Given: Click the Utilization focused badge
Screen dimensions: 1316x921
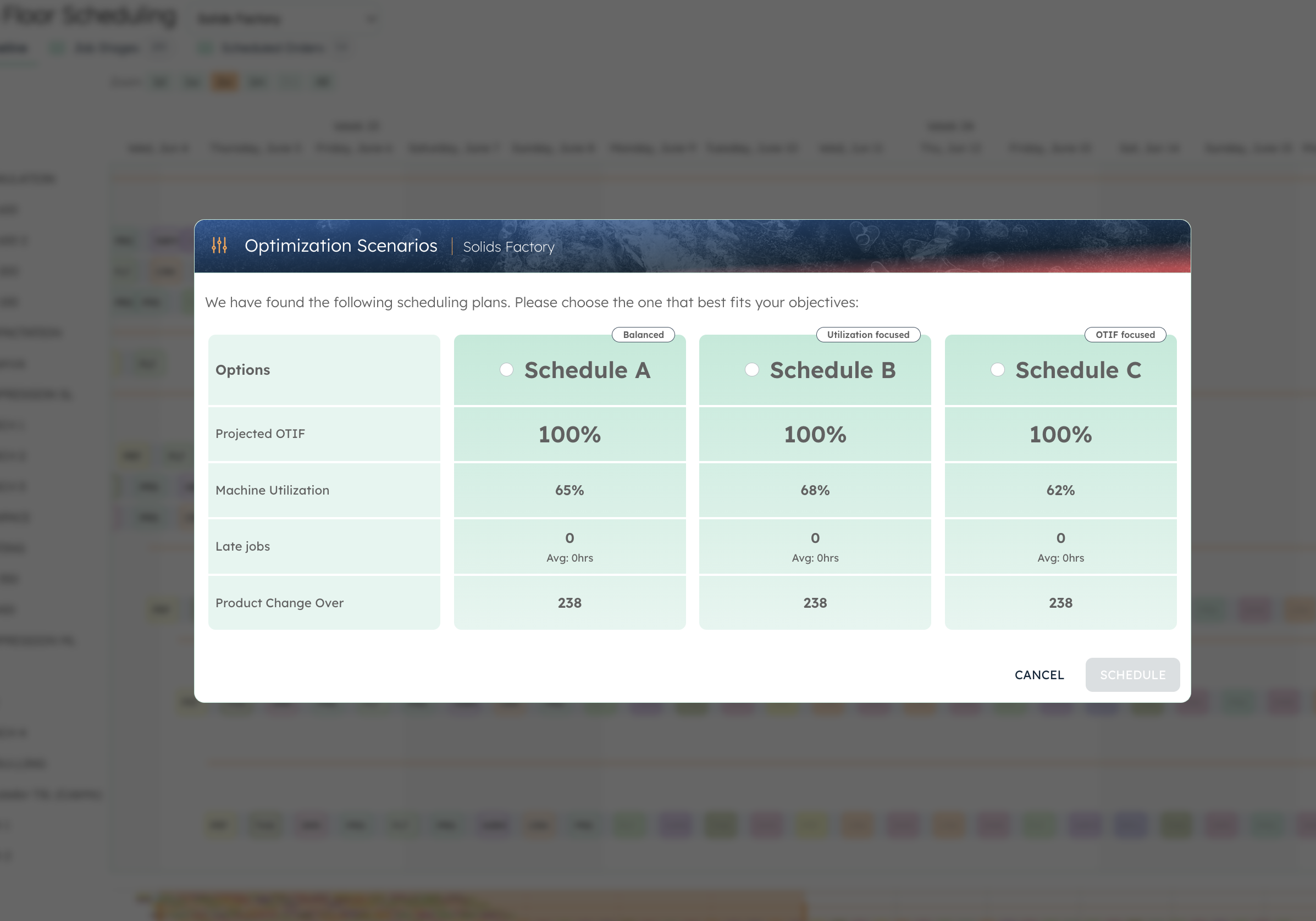Looking at the screenshot, I should click(868, 335).
